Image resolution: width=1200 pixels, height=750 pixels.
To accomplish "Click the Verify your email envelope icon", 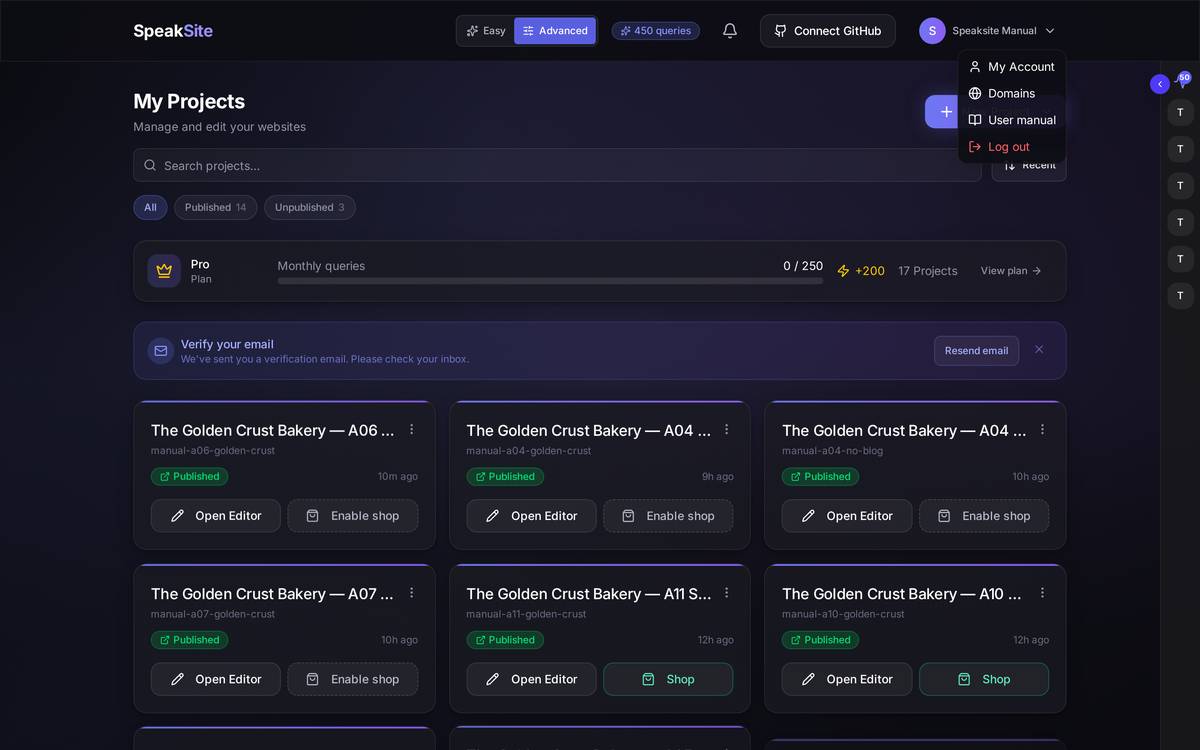I will tap(160, 351).
